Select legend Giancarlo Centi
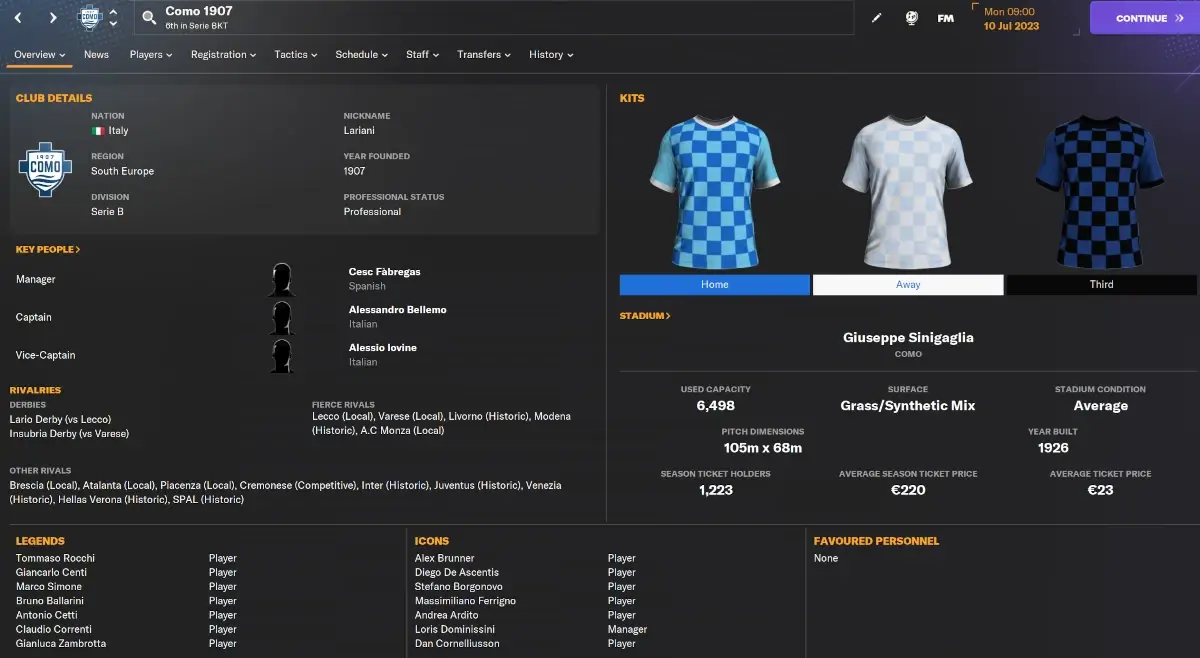This screenshot has width=1200, height=658. point(52,573)
